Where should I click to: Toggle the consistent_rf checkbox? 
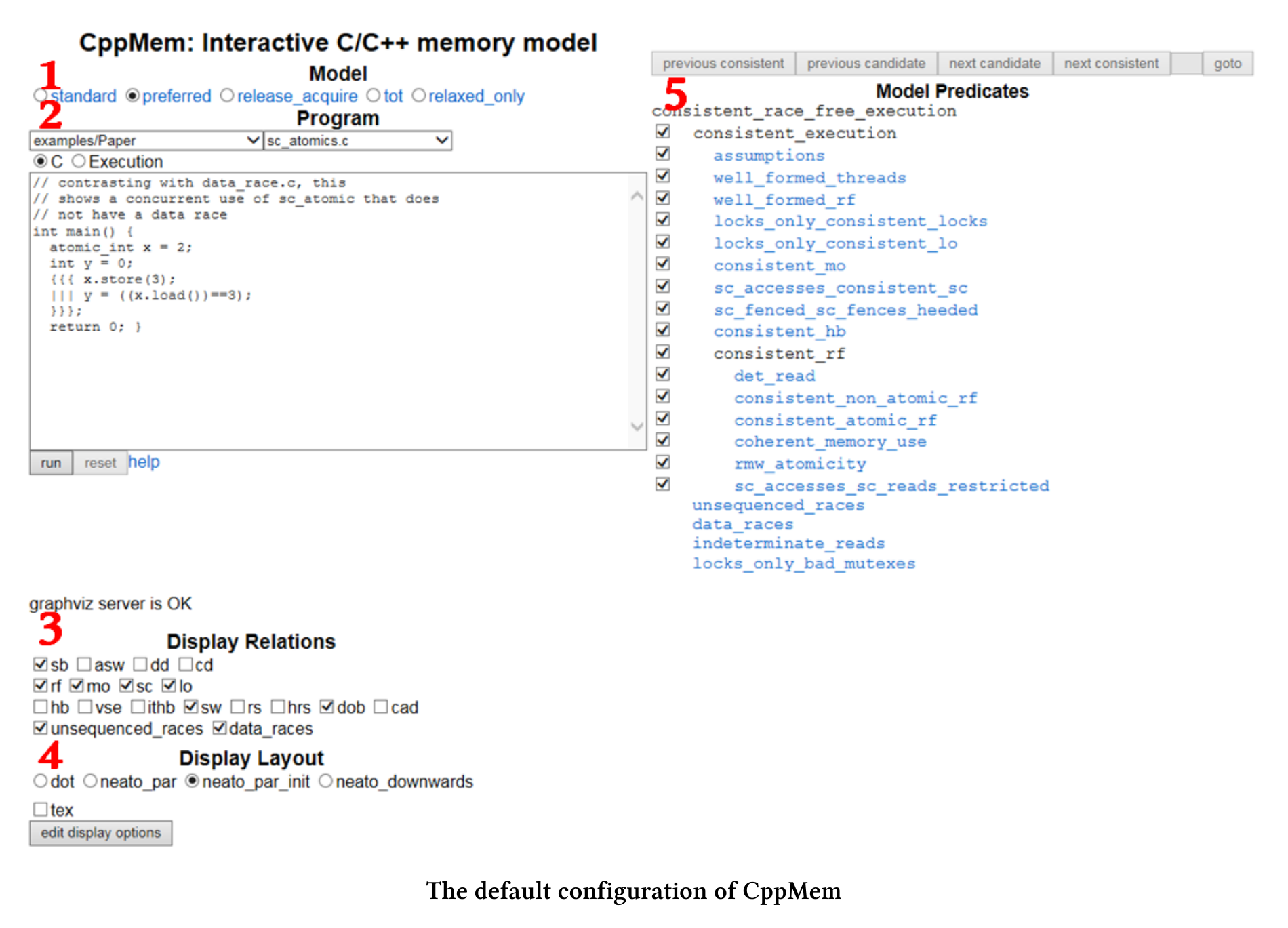click(x=663, y=352)
